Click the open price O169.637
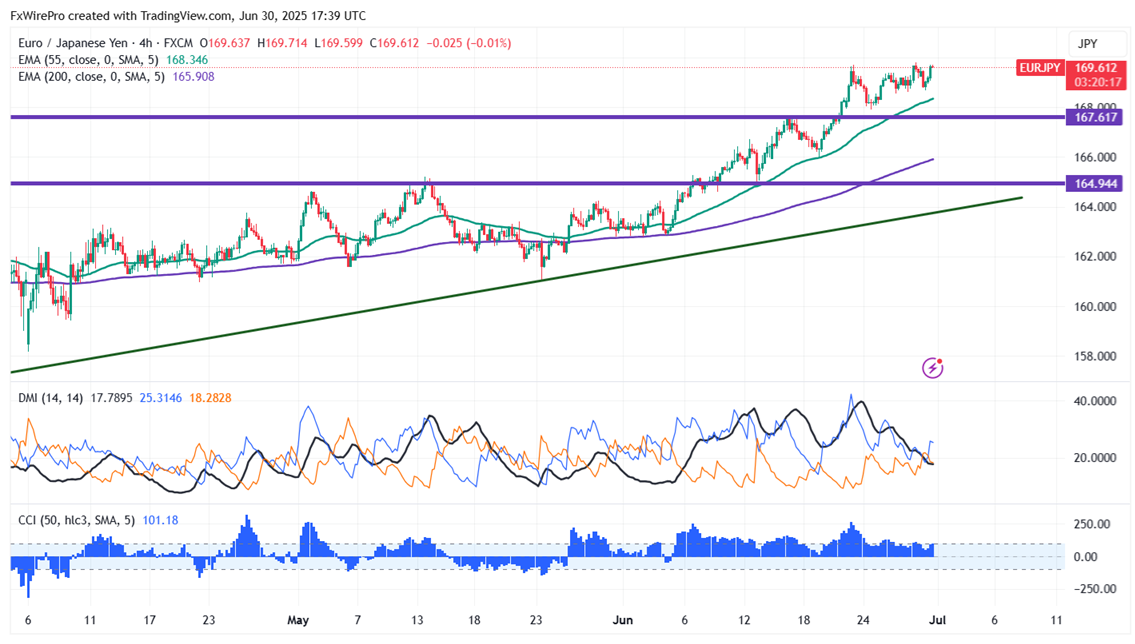1135x644 pixels. [x=224, y=43]
